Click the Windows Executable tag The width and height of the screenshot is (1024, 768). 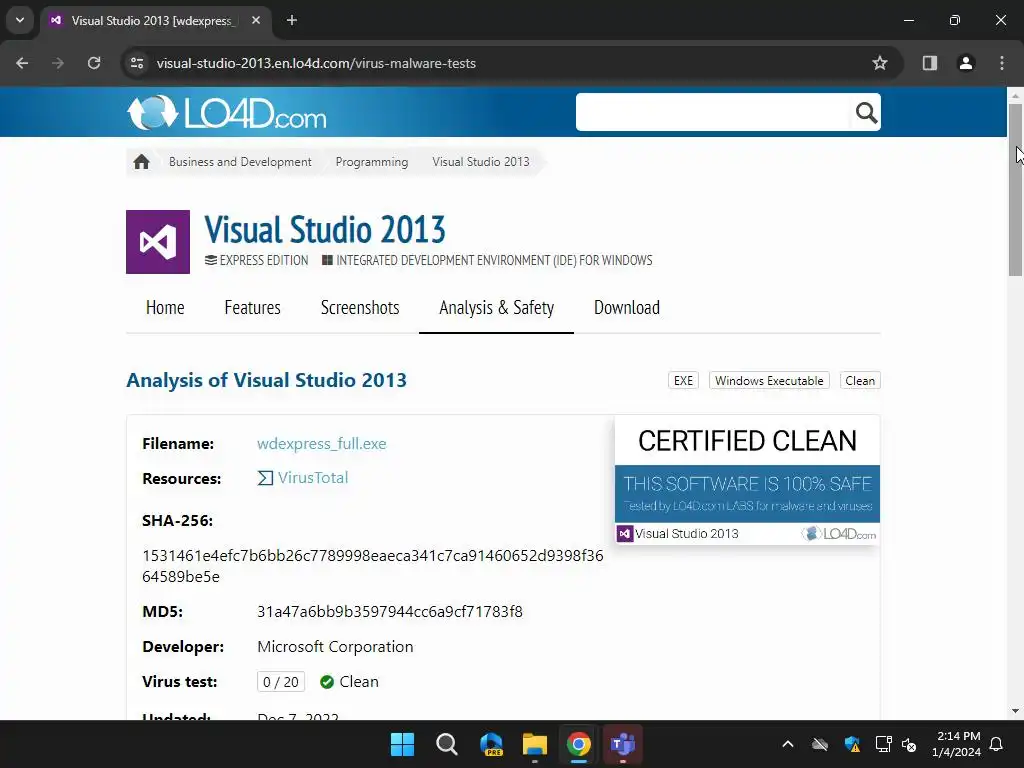pyautogui.click(x=769, y=381)
